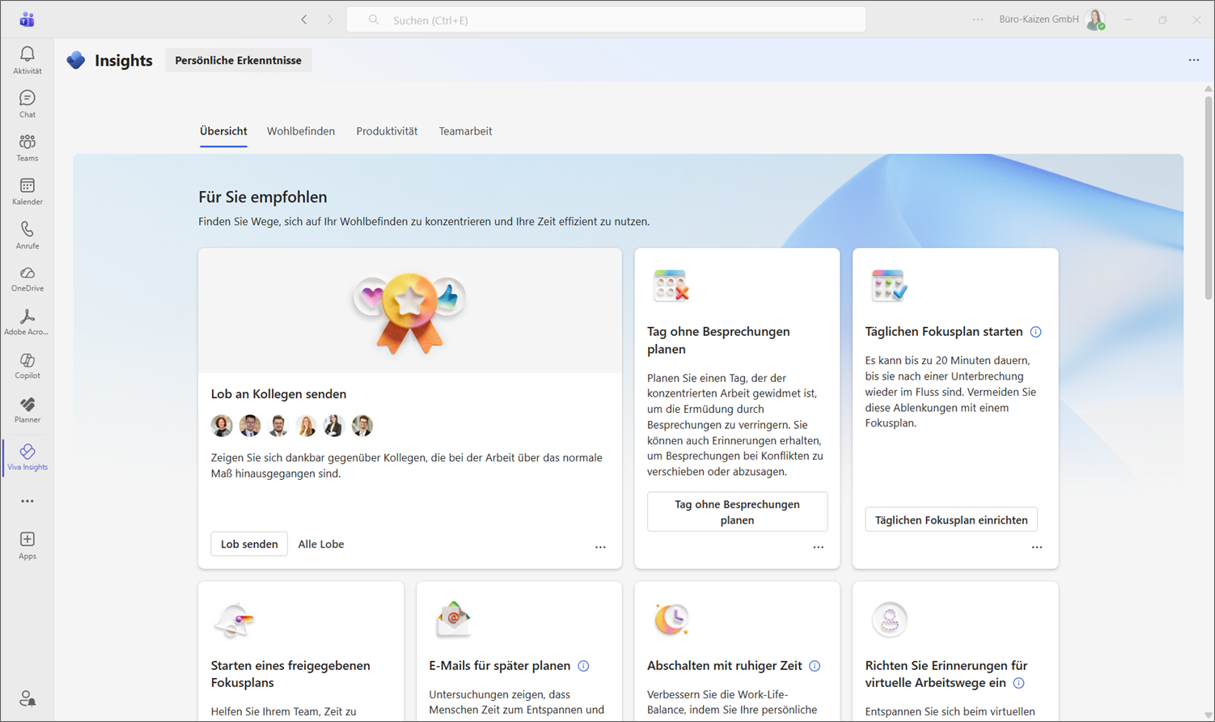Switch to the Wohlbefinden tab
Image resolution: width=1215 pixels, height=722 pixels.
tap(301, 131)
